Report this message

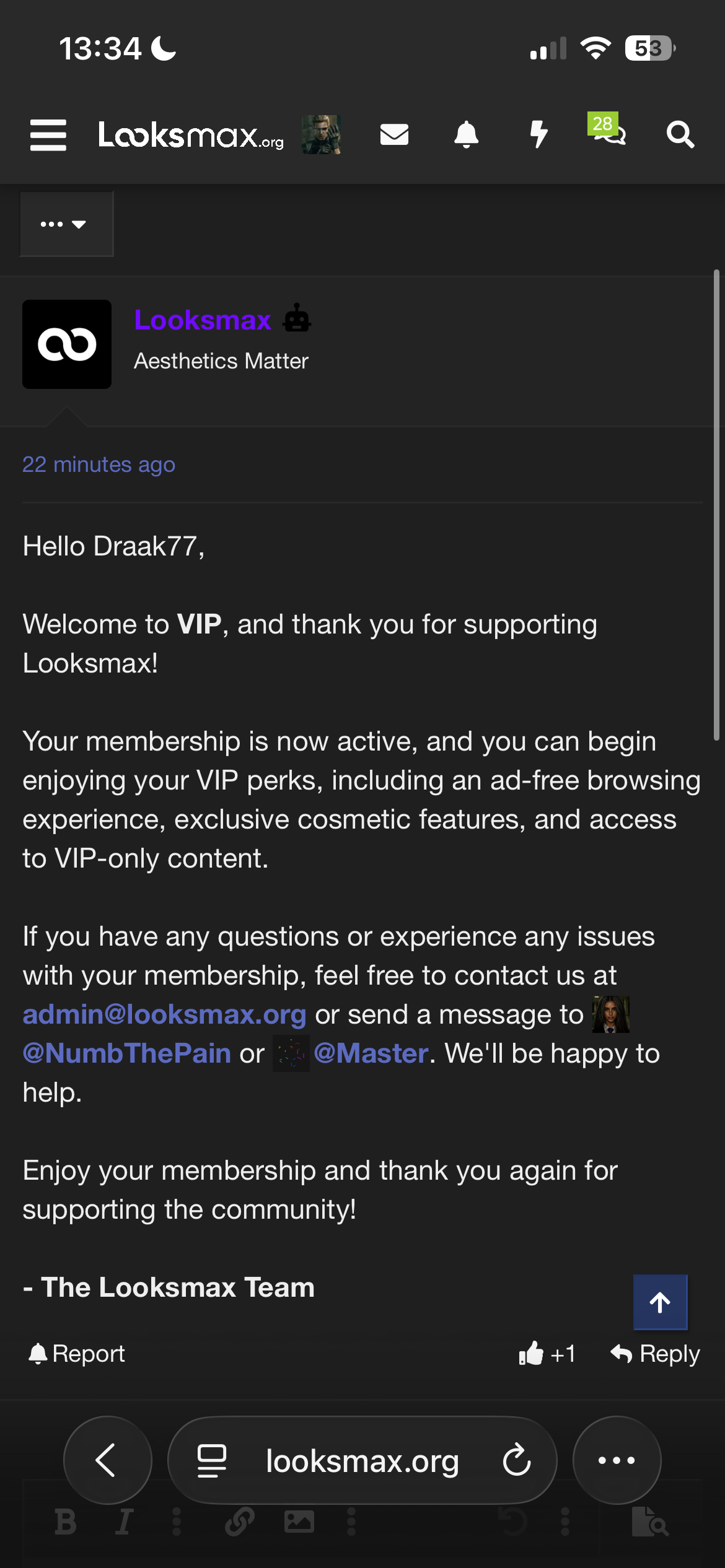(77, 1354)
